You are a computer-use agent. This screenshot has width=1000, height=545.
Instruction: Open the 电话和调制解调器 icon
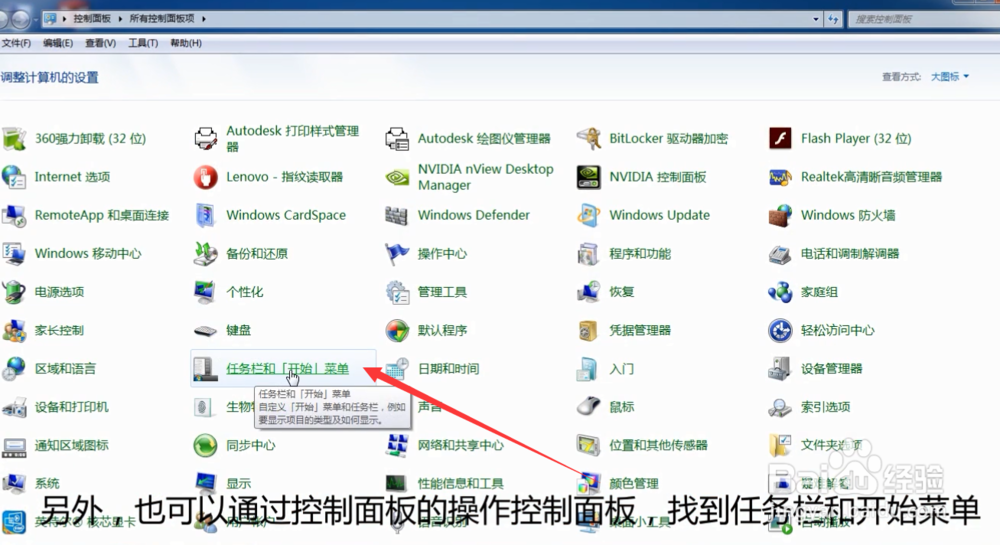[780, 254]
